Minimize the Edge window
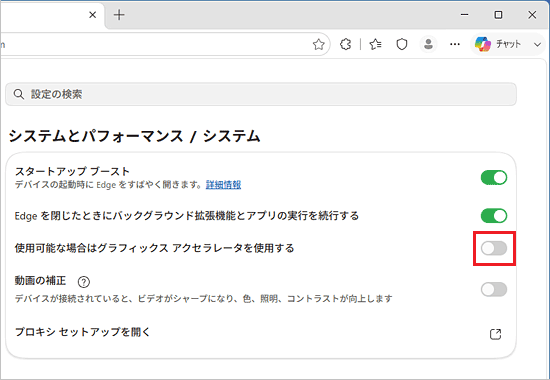Viewport: 550px width, 380px height. [x=464, y=15]
